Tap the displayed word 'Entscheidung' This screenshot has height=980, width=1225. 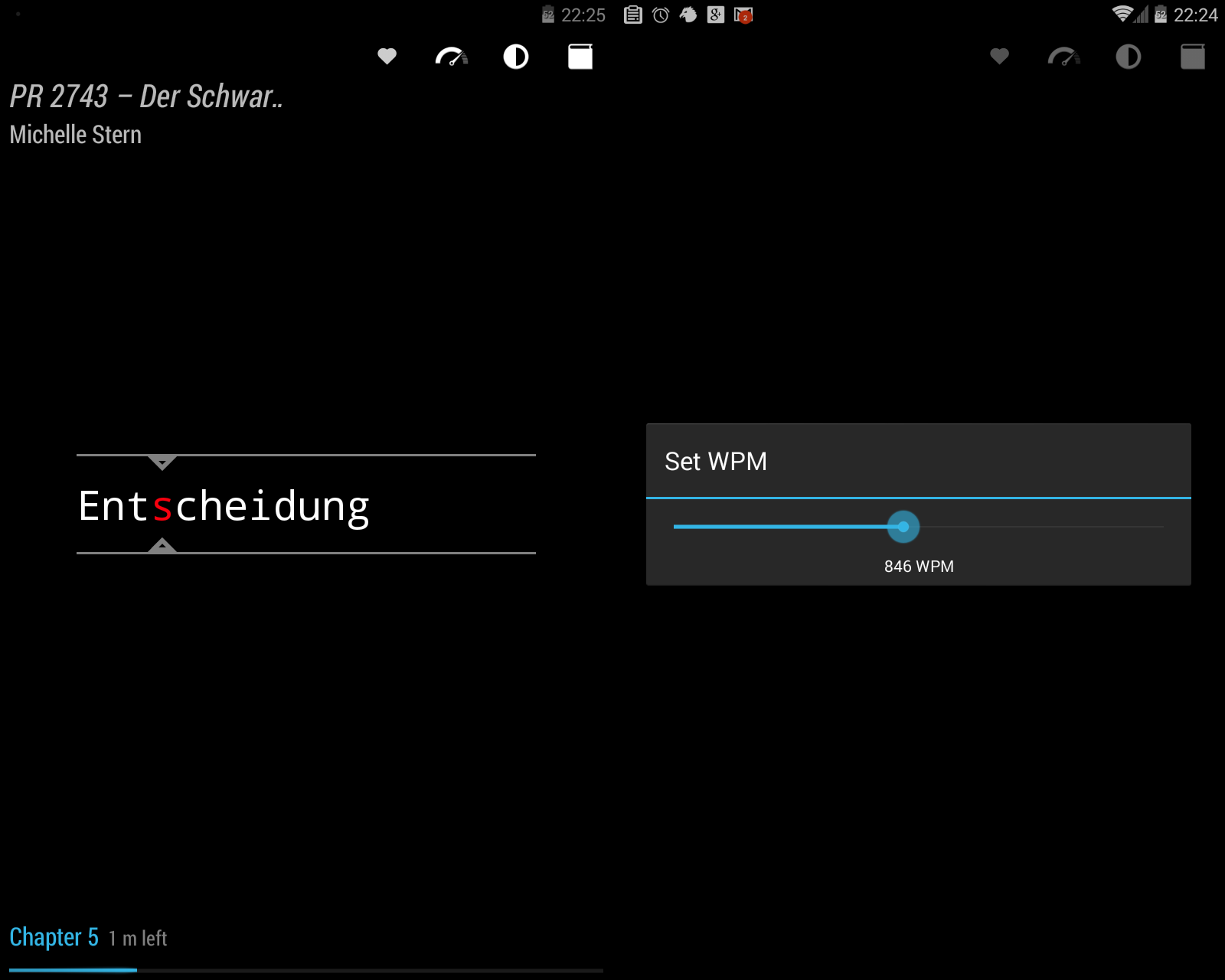click(224, 506)
